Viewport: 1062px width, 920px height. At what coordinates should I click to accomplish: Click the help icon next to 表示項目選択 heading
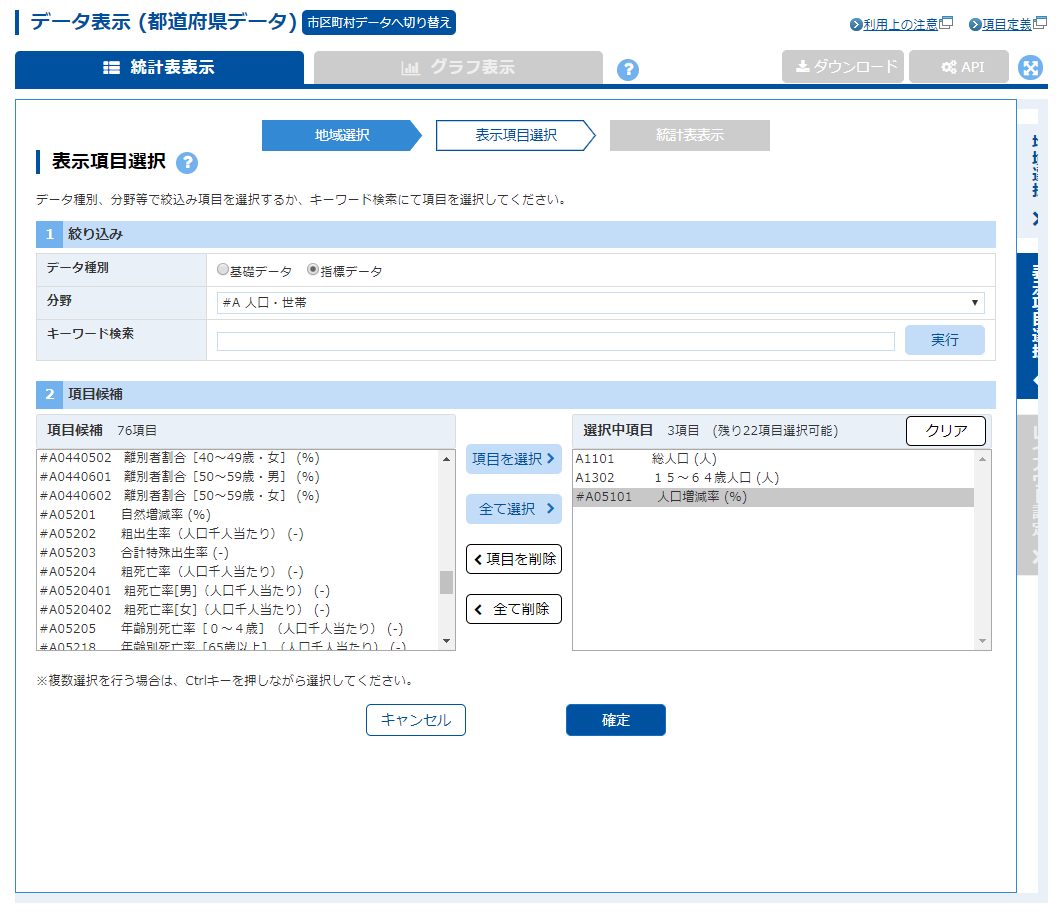(187, 164)
